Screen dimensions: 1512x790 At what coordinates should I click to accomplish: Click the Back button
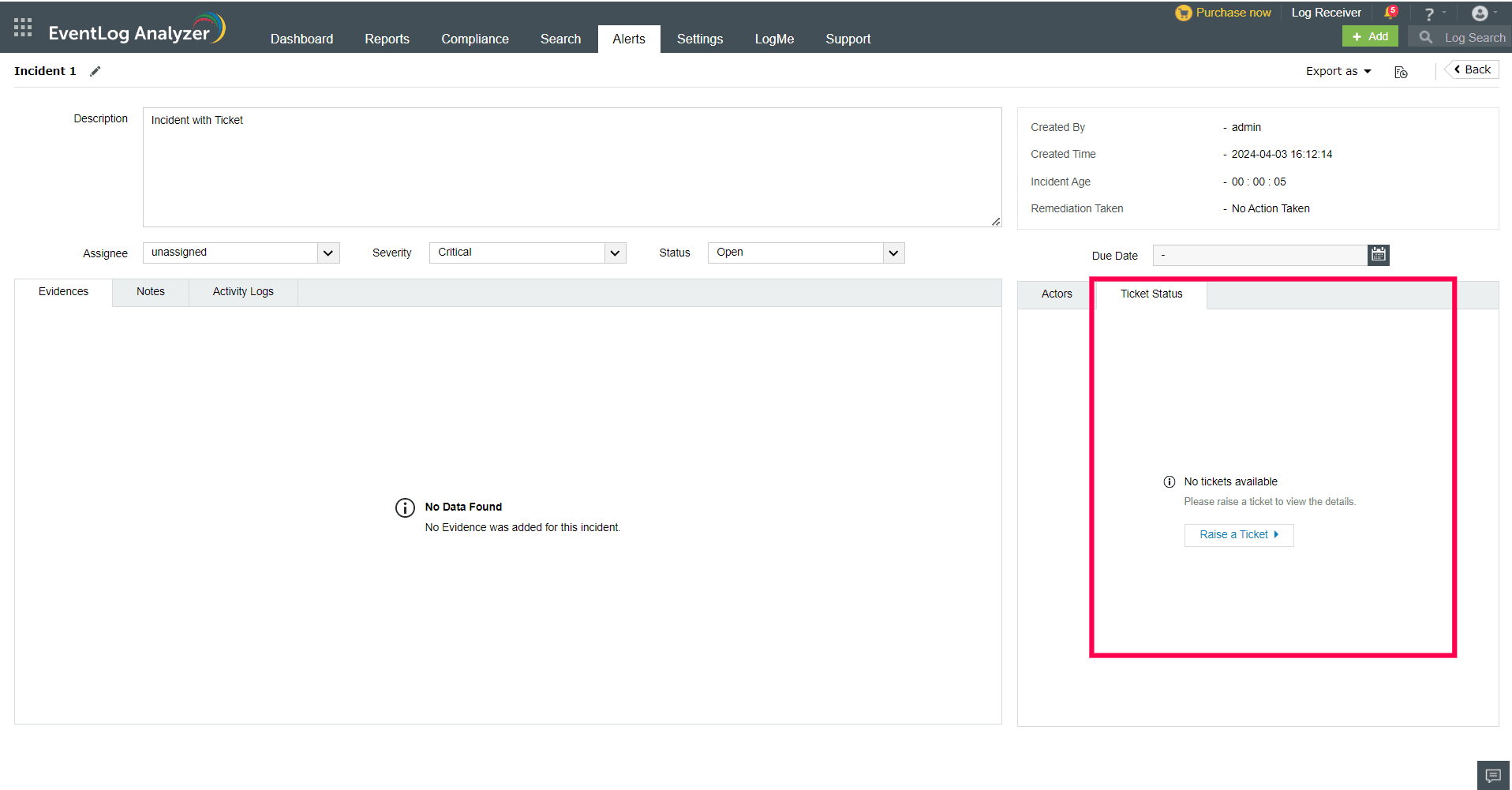point(1473,69)
